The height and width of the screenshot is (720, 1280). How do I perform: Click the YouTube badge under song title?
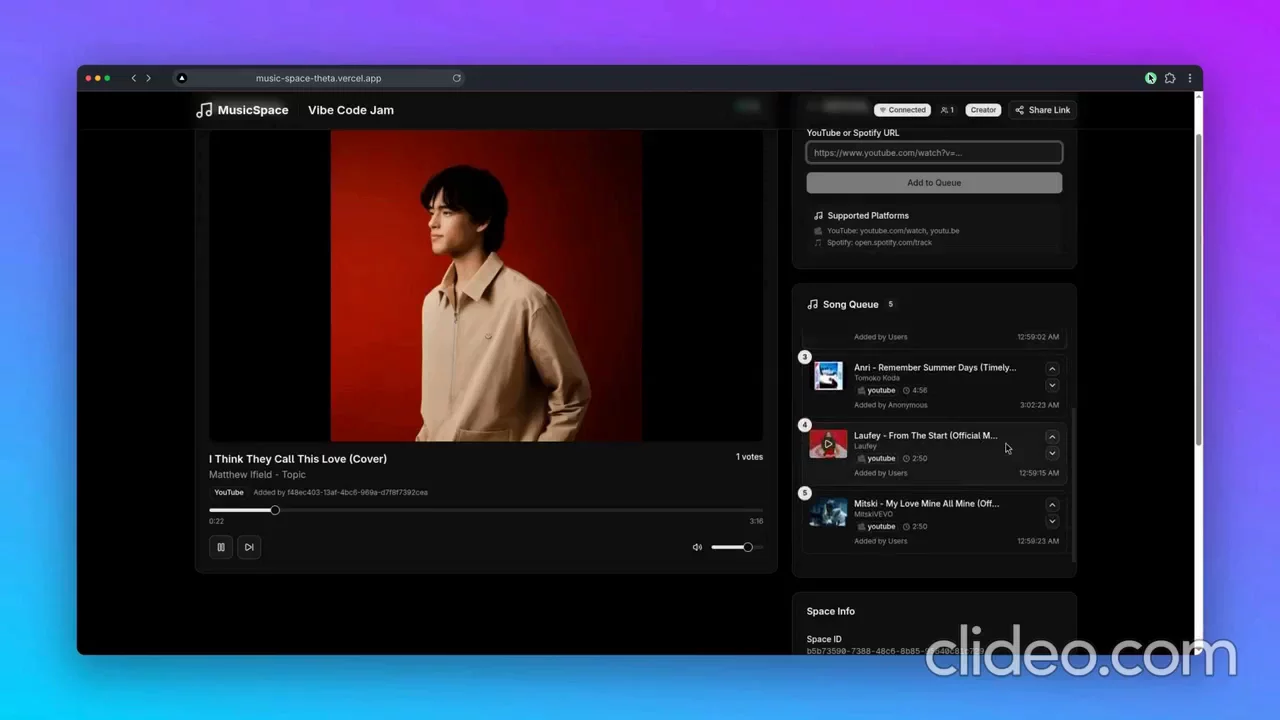(x=229, y=492)
